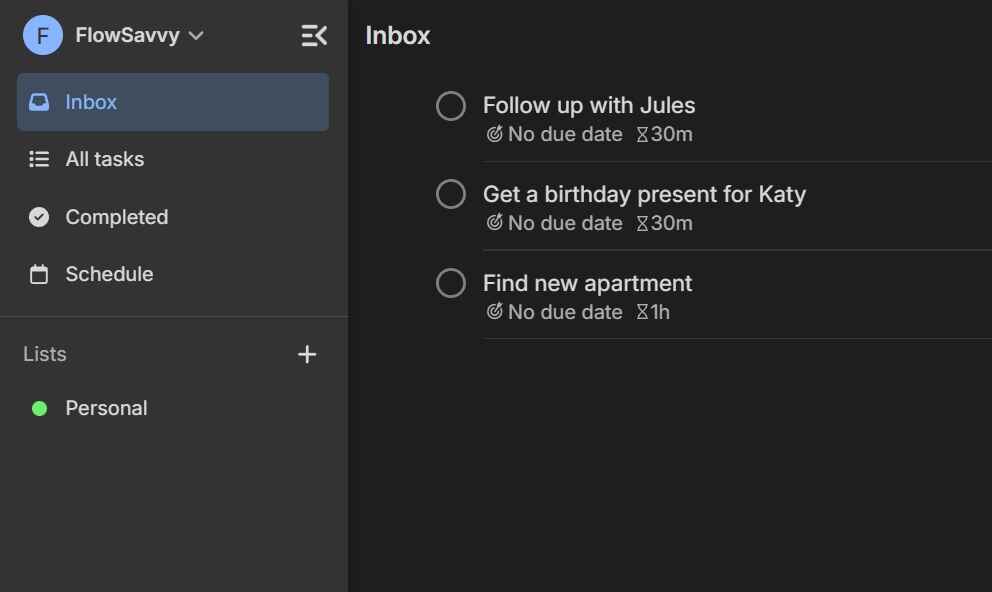
Task: Click the green dot next to Personal
Action: [x=39, y=408]
